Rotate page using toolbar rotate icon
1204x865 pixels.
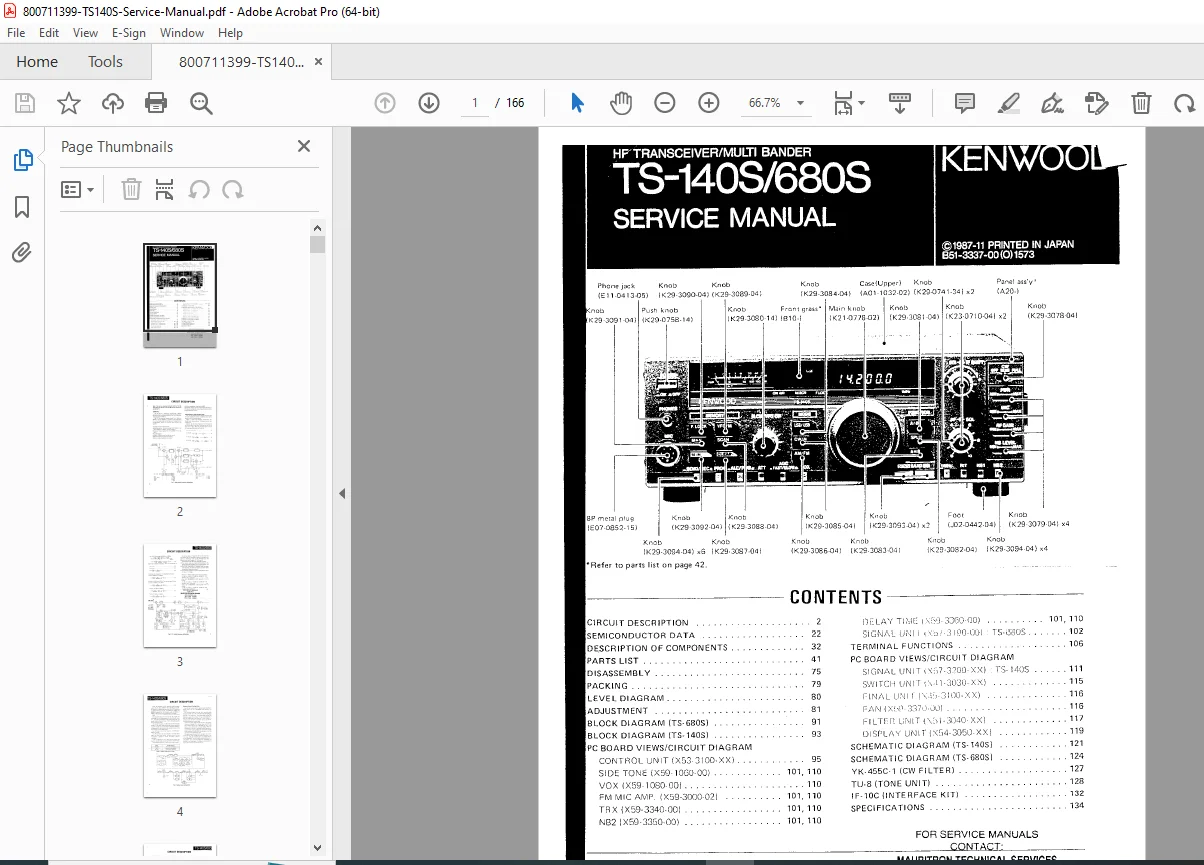[x=1184, y=103]
